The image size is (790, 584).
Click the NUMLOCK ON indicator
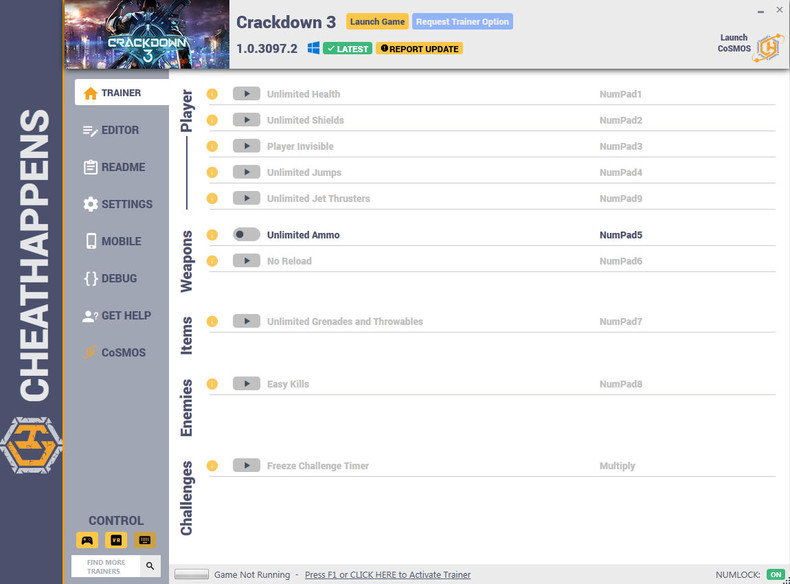tap(776, 574)
